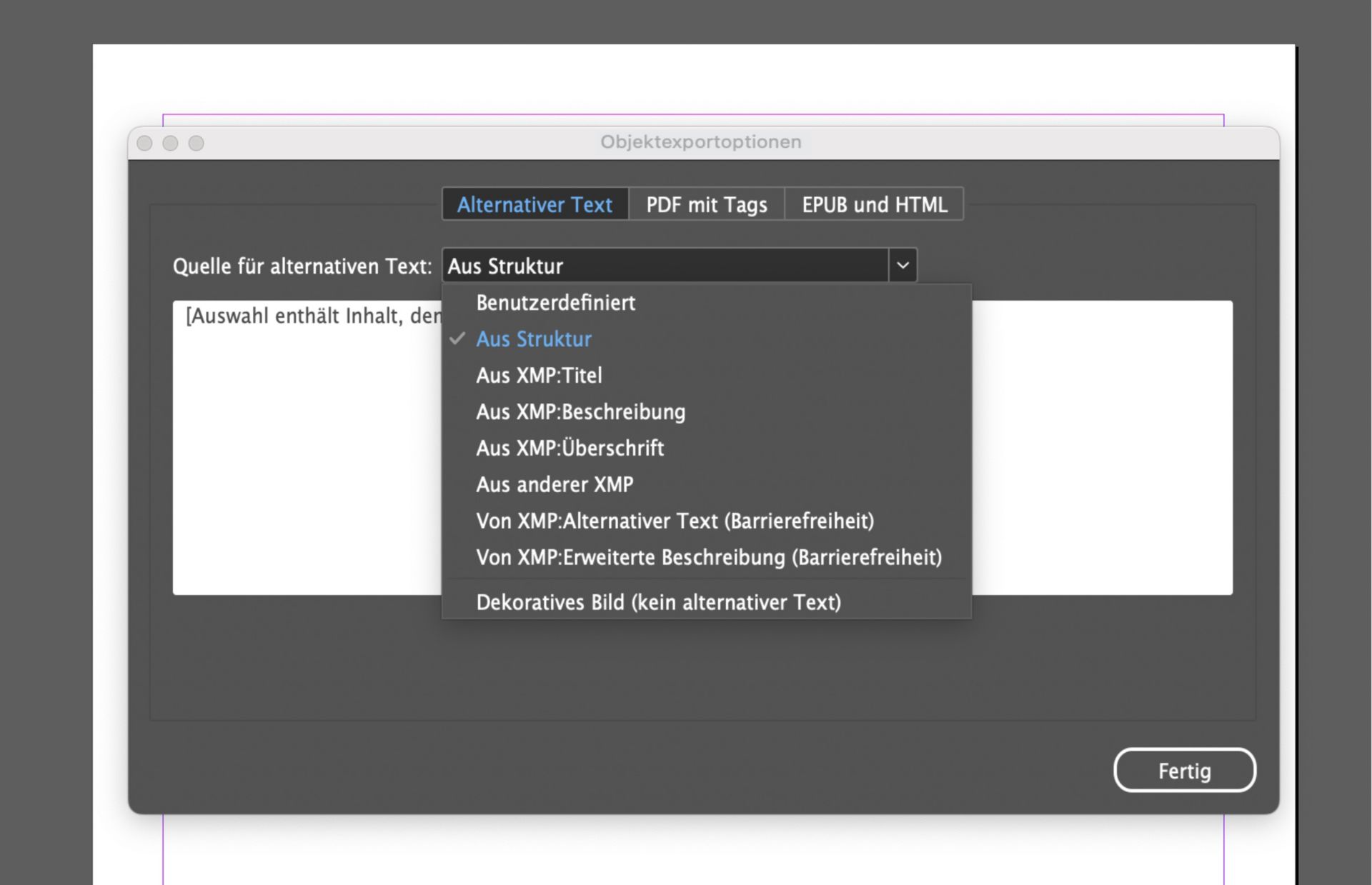Select Benutzerdefiniert from the list
This screenshot has width=1372, height=885.
556,303
